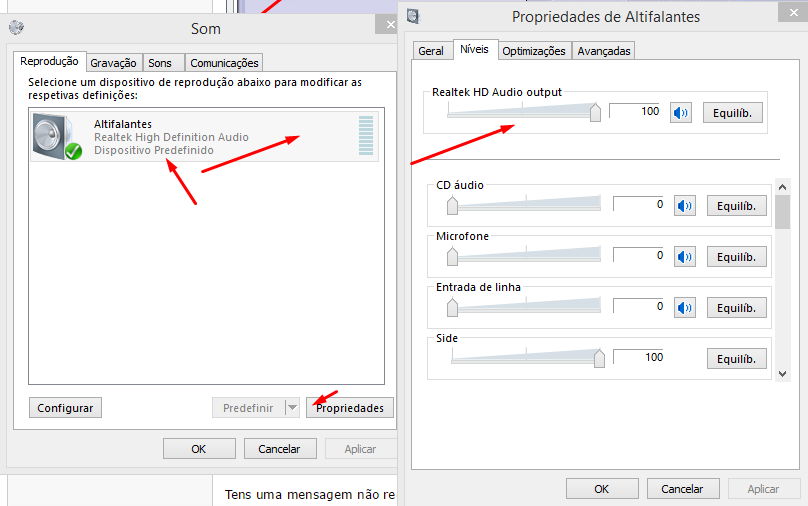
Task: Click the volume level meter of Altifalantes
Action: 365,136
